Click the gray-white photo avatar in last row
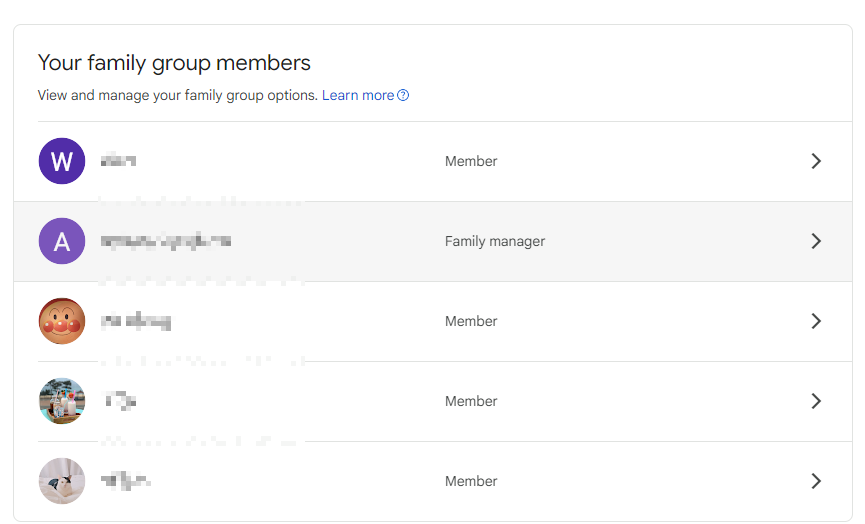 pos(62,481)
